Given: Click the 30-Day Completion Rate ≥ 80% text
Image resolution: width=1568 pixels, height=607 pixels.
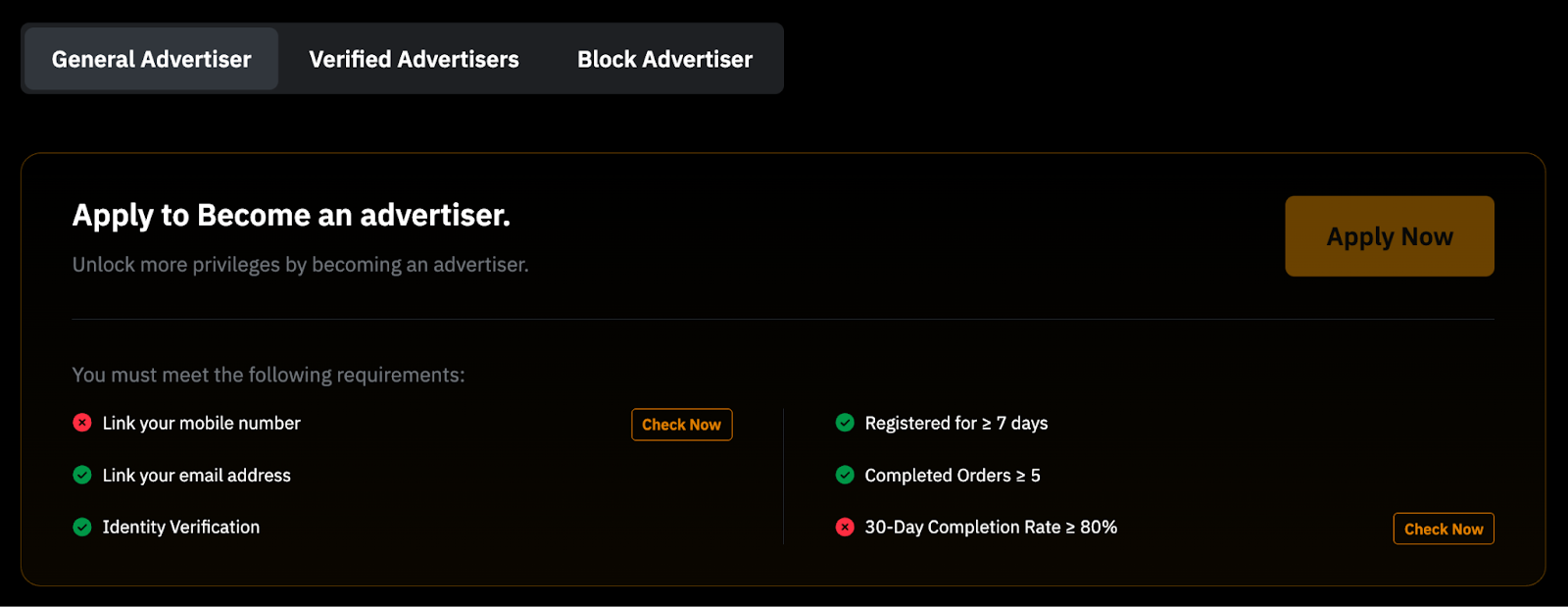Looking at the screenshot, I should tap(990, 527).
